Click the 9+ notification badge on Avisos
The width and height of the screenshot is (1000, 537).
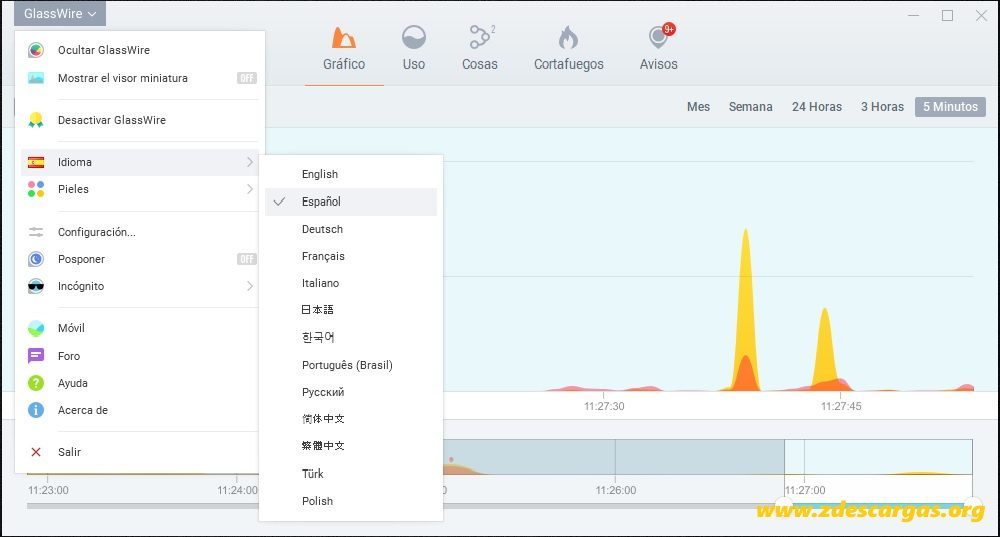(668, 29)
